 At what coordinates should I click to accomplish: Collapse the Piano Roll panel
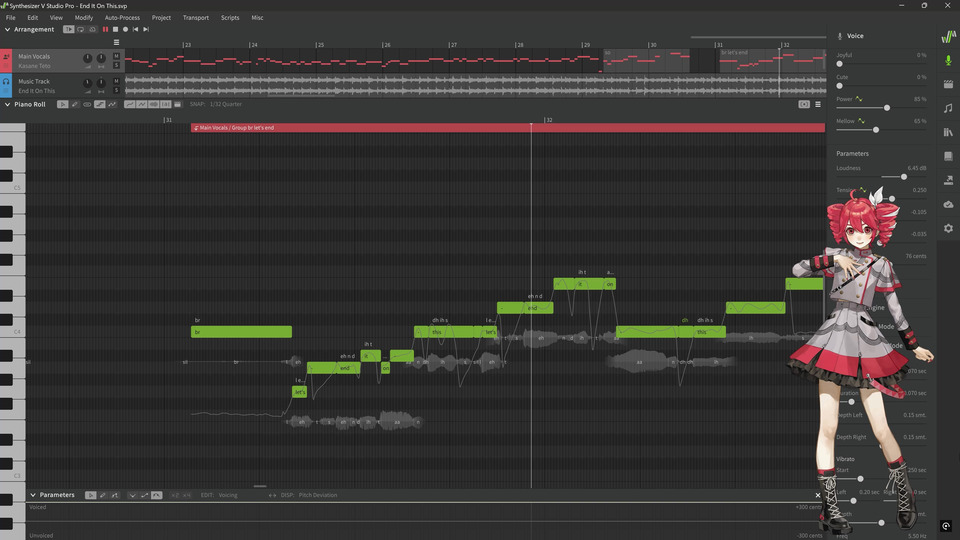coord(7,104)
